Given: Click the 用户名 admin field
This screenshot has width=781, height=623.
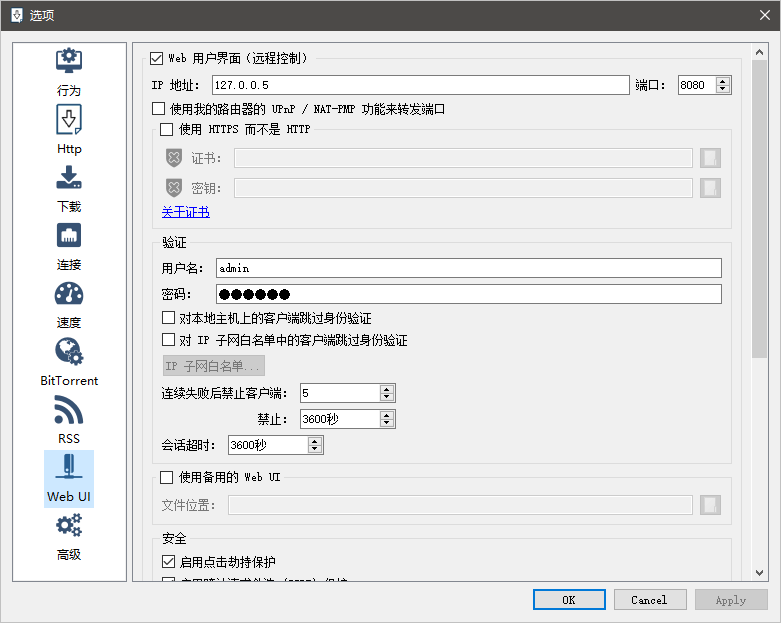Looking at the screenshot, I should pos(469,268).
